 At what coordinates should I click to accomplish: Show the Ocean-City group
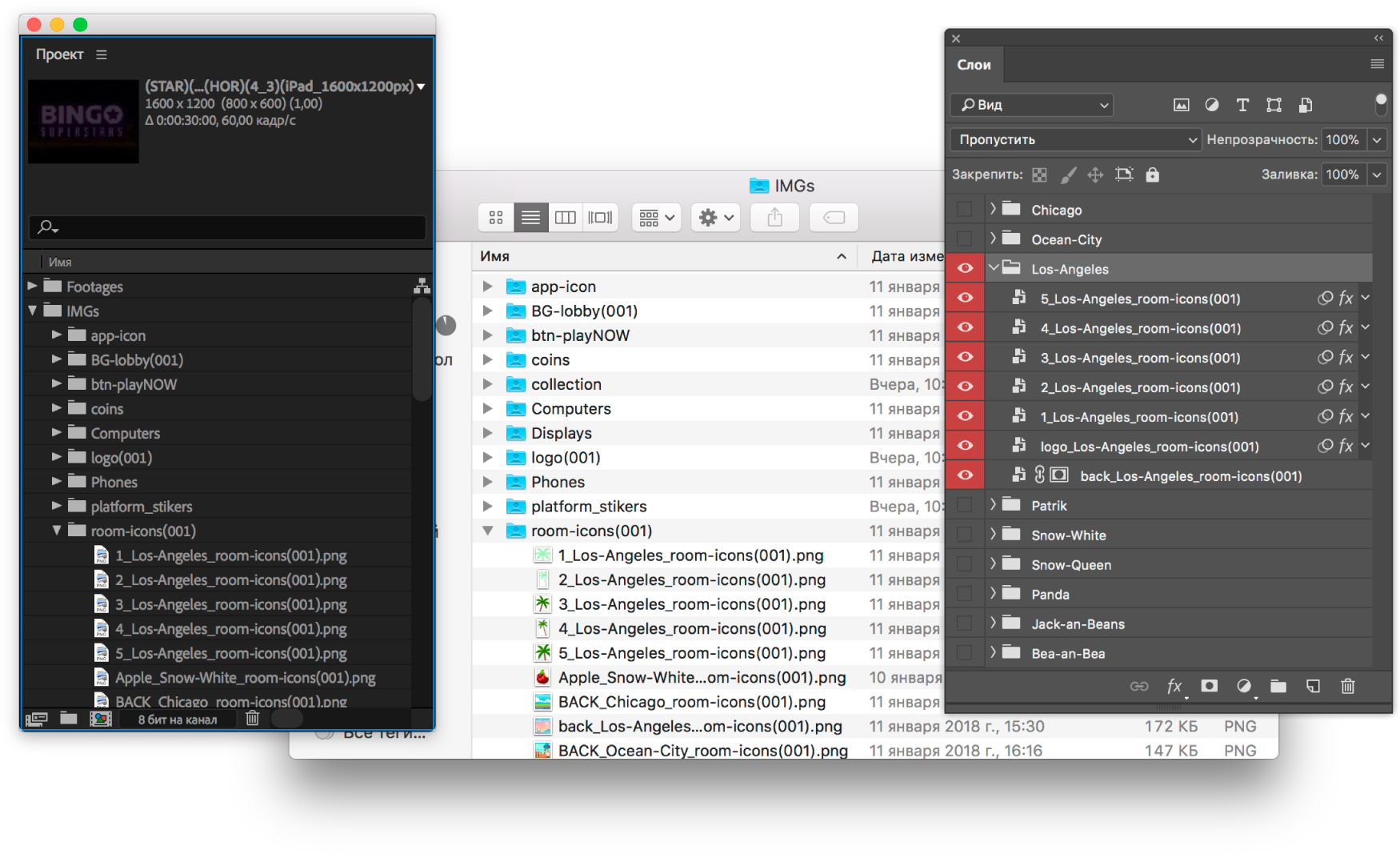click(x=965, y=239)
